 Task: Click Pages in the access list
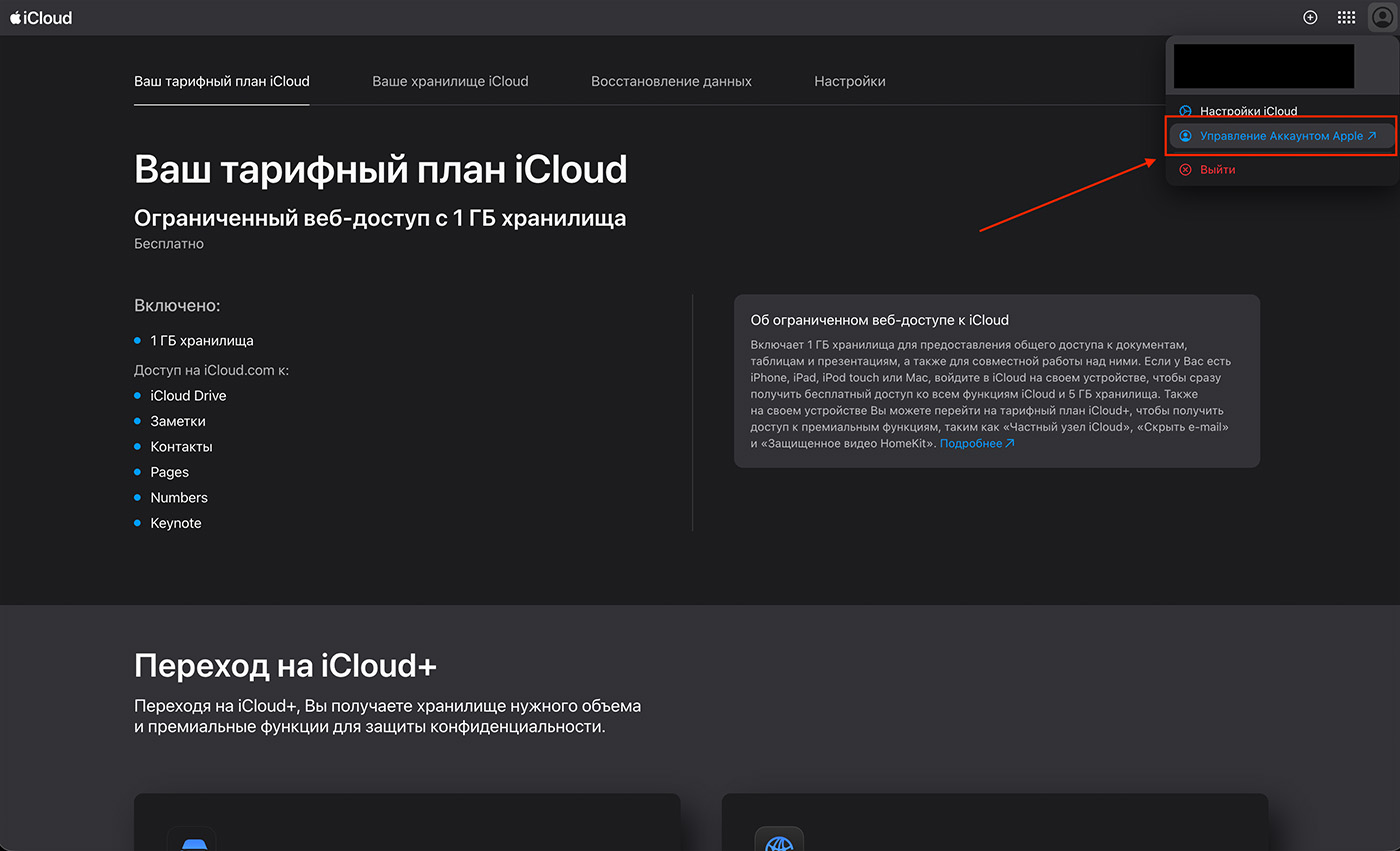point(169,472)
